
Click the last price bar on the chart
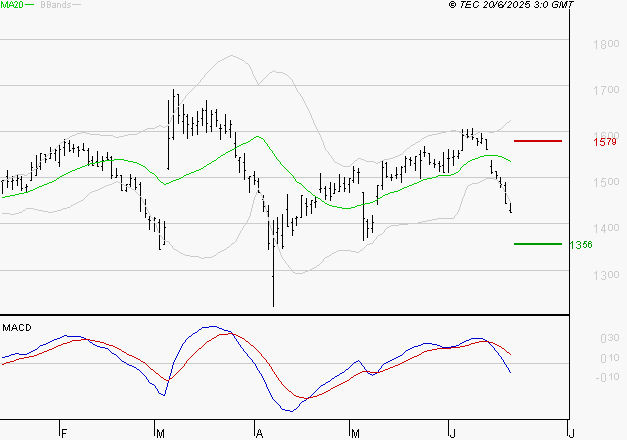point(511,208)
